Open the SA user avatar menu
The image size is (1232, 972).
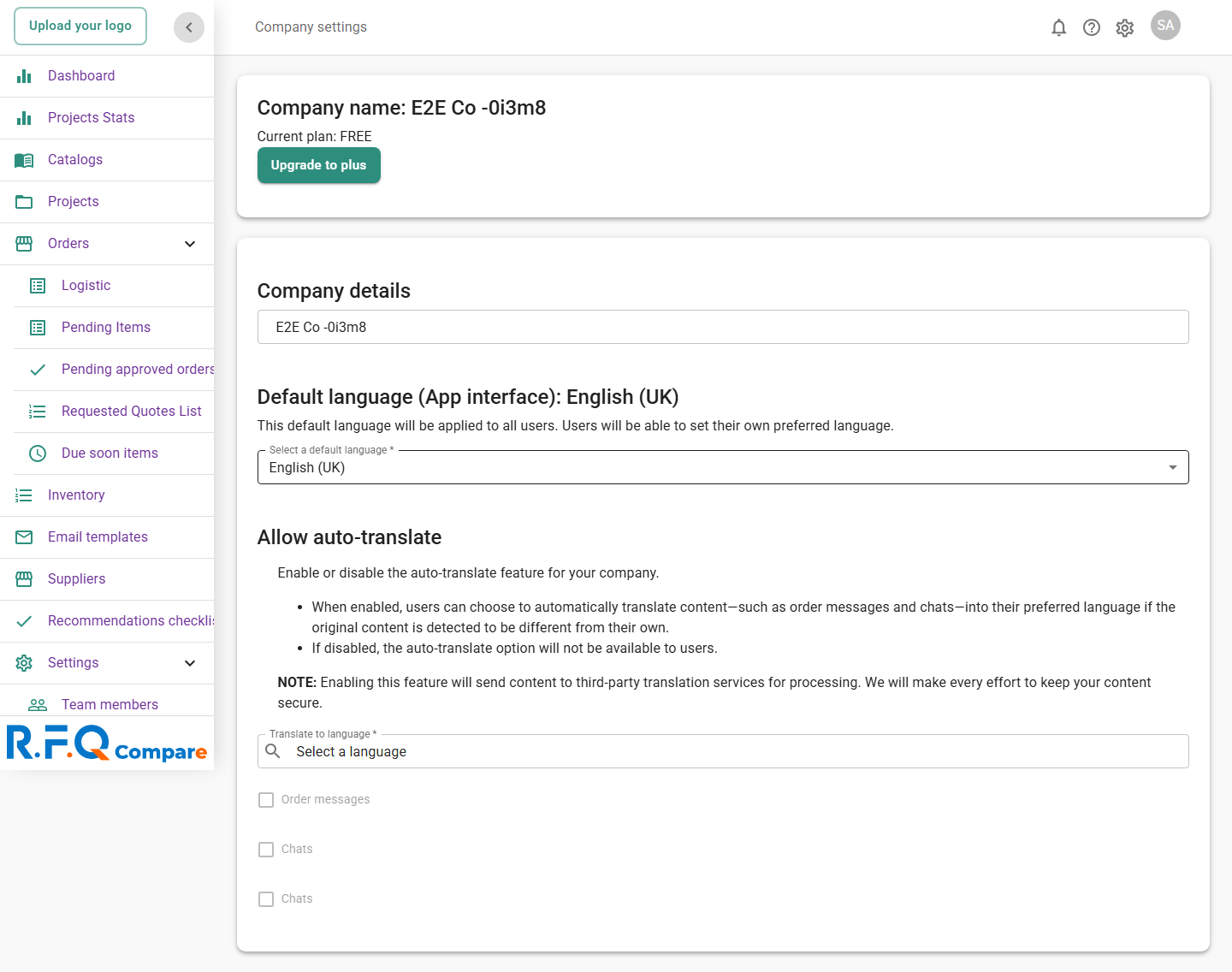click(x=1165, y=26)
